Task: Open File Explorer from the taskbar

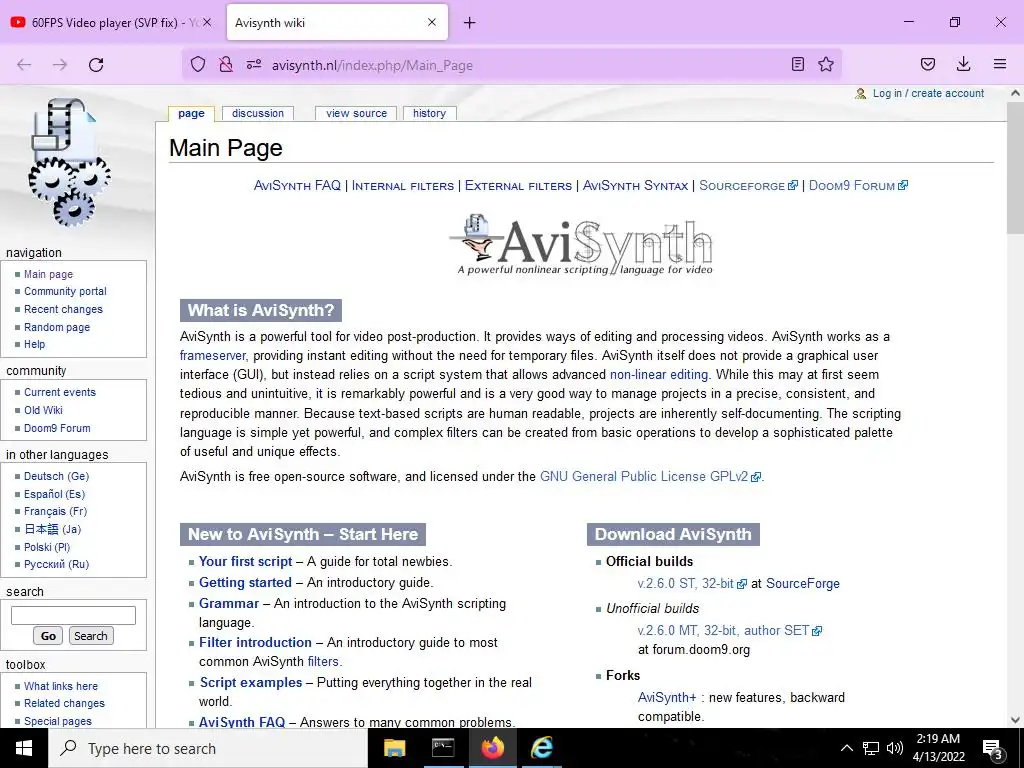Action: [394, 748]
